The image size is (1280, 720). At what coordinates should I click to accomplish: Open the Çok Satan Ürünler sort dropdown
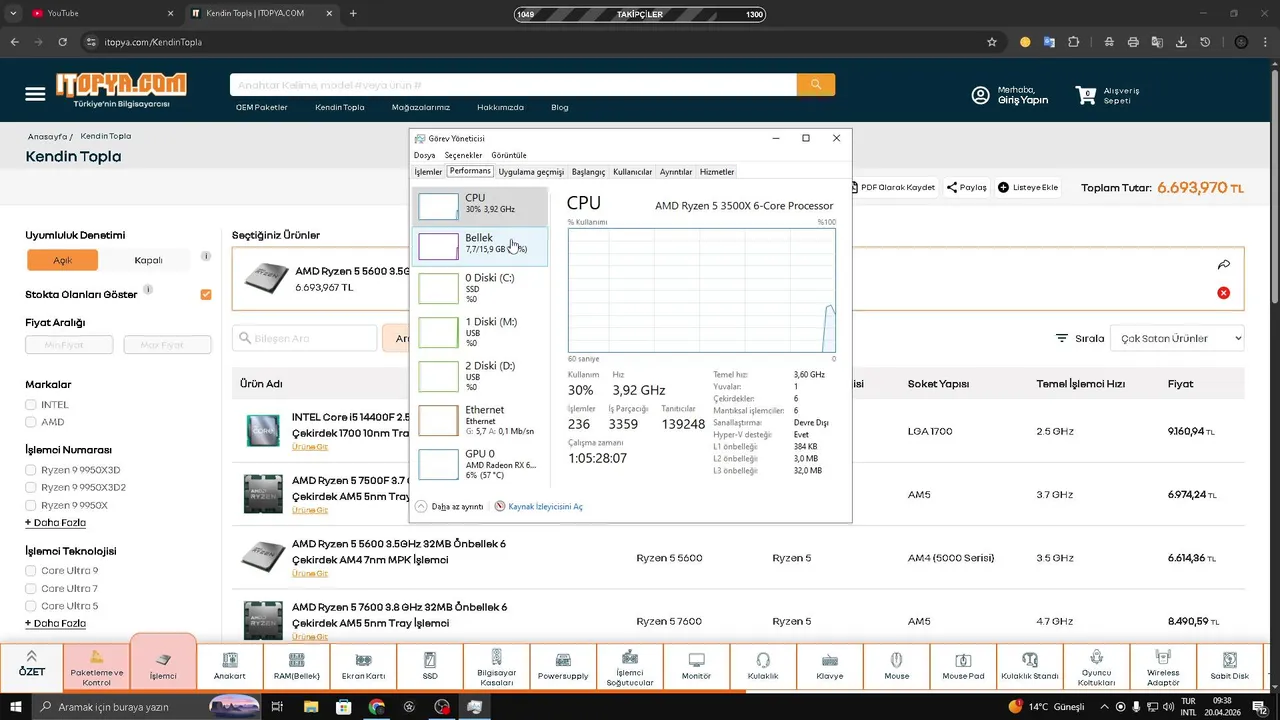click(1177, 338)
